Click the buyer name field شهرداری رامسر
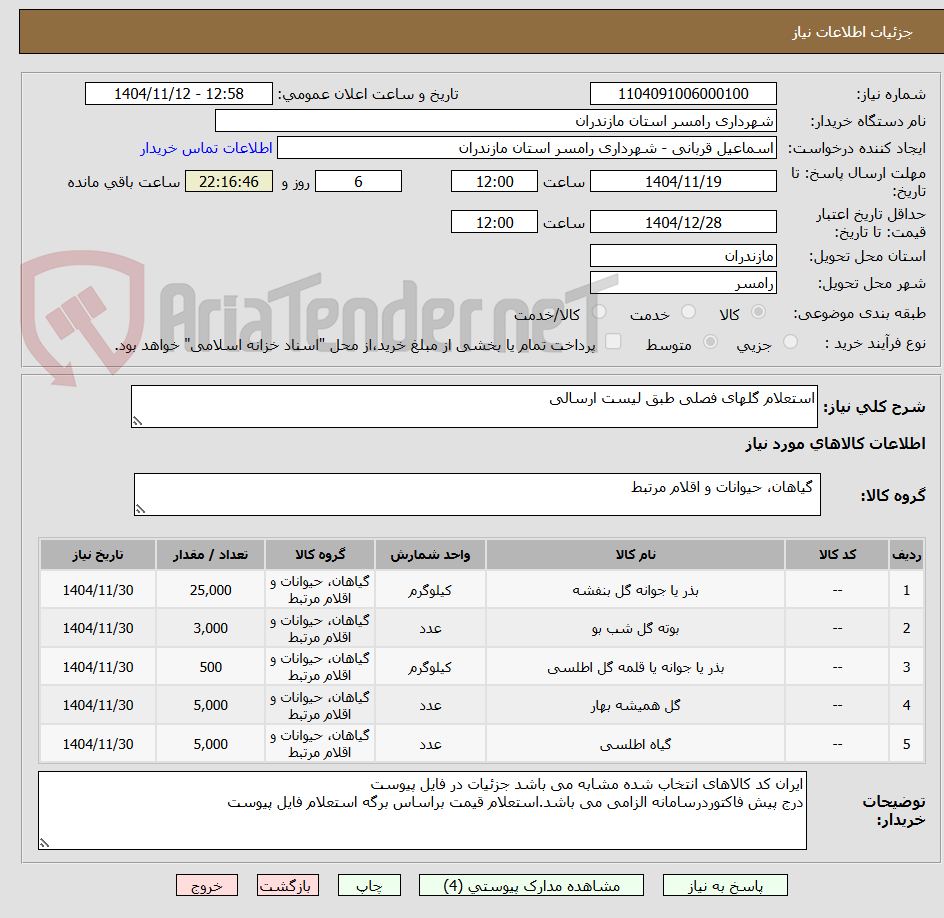This screenshot has width=944, height=918. coord(495,120)
